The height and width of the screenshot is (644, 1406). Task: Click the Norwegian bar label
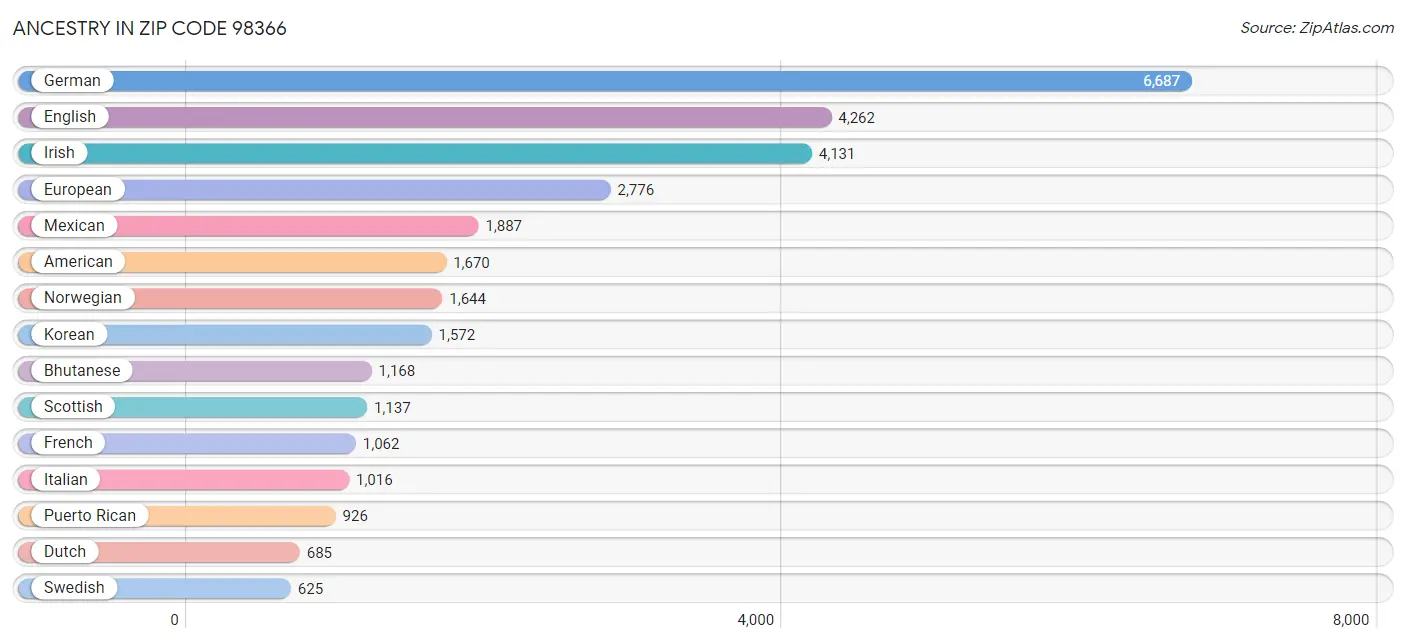pyautogui.click(x=83, y=298)
